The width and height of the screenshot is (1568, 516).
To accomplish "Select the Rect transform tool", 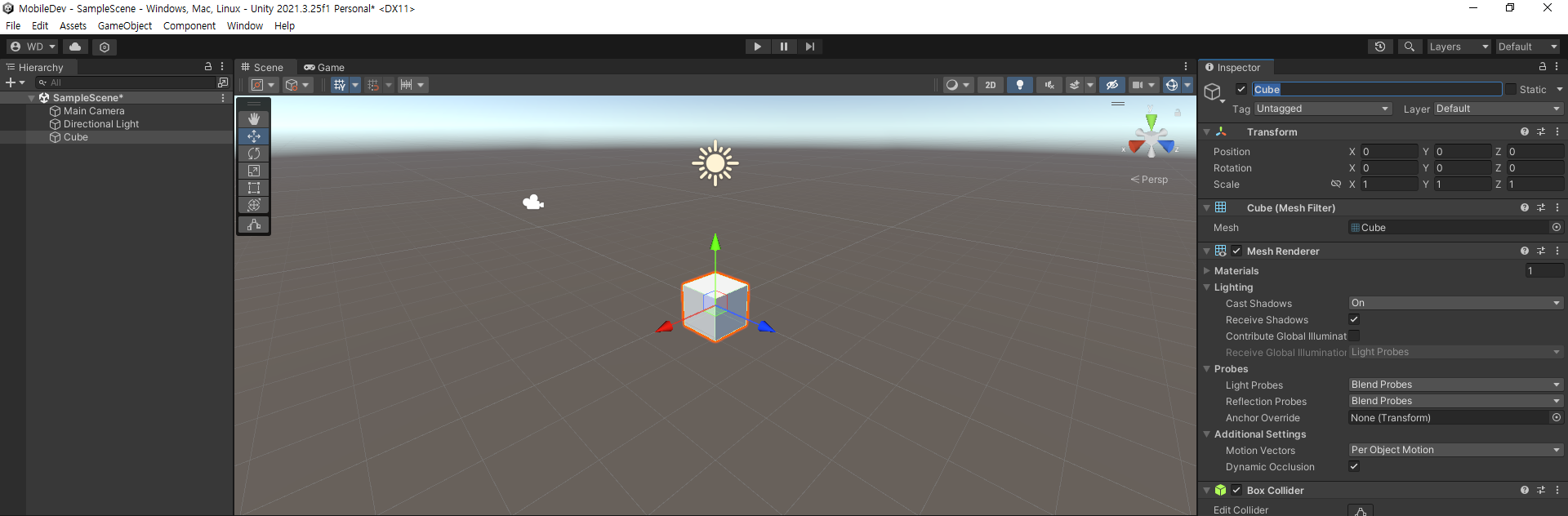I will [x=254, y=188].
